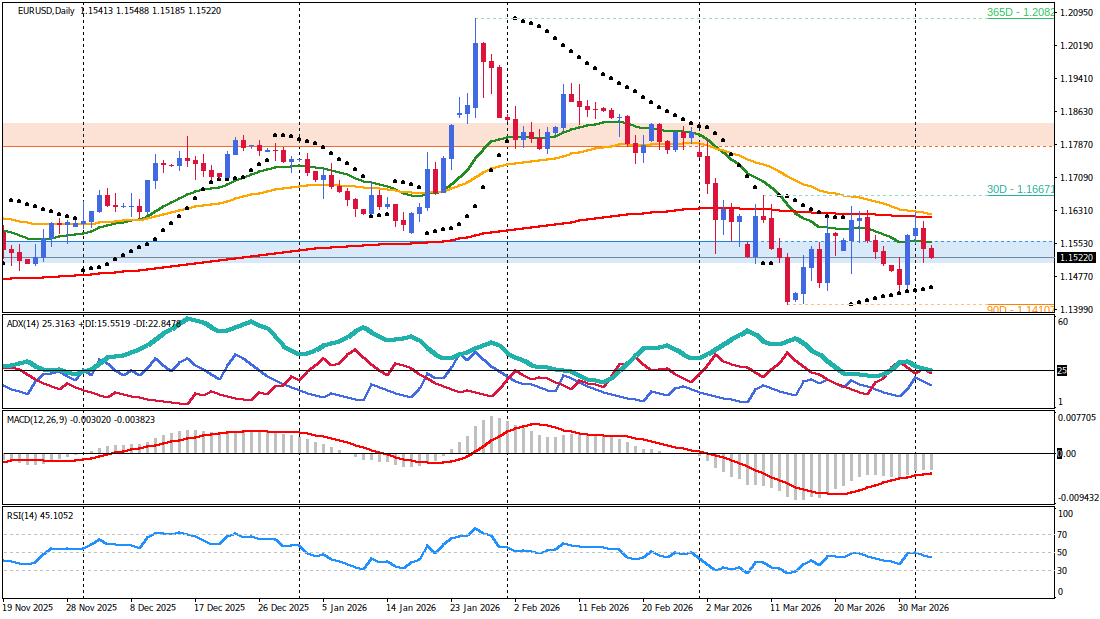Click the 60 level on ADX scale

click(1063, 322)
